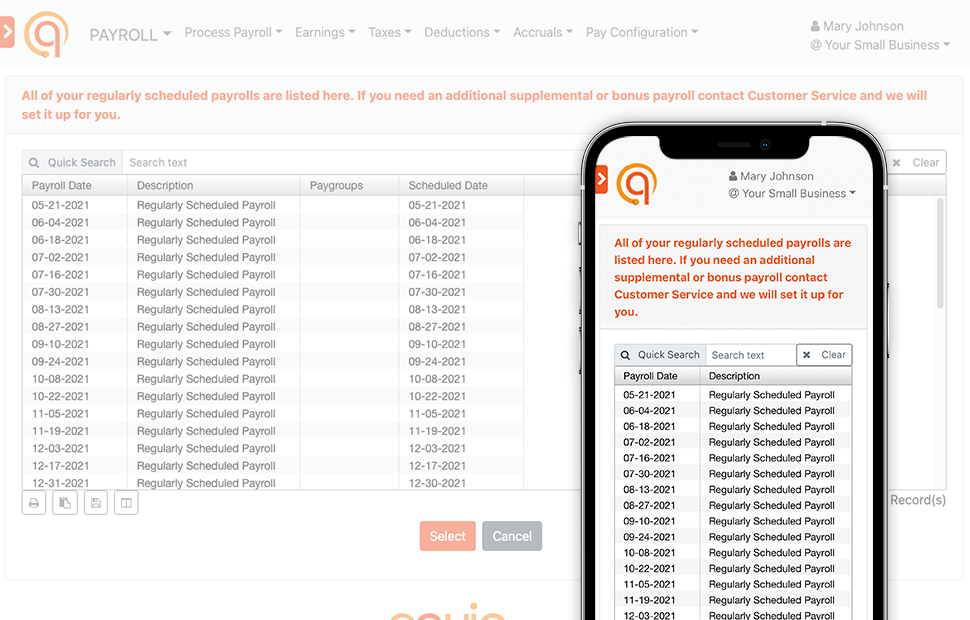This screenshot has height=620, width=970.
Task: Click the Clear button on the phone
Action: coord(825,355)
